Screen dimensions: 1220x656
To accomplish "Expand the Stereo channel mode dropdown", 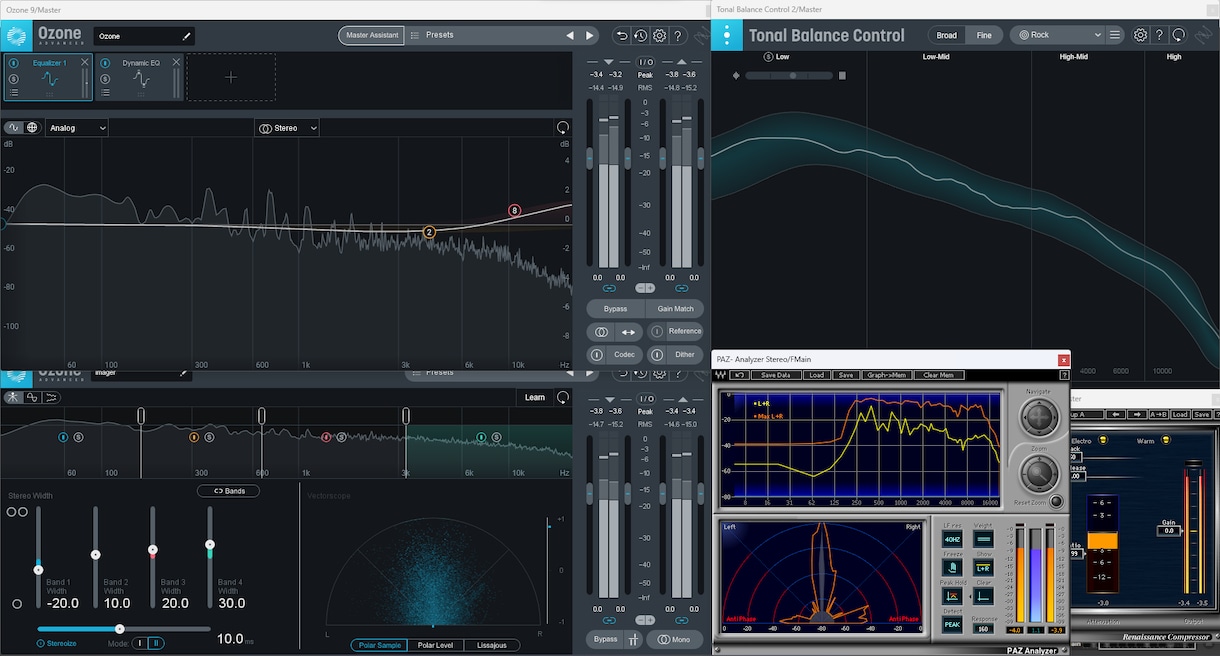I will coord(287,128).
